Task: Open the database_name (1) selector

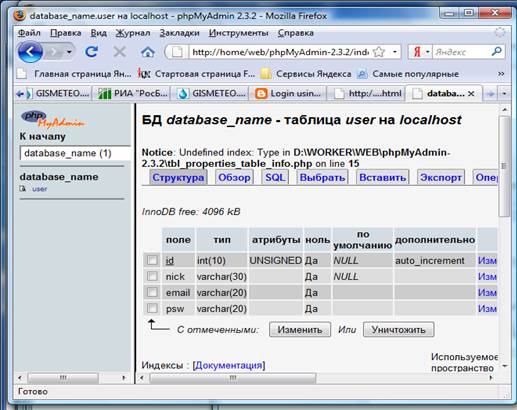Action: 75,153
